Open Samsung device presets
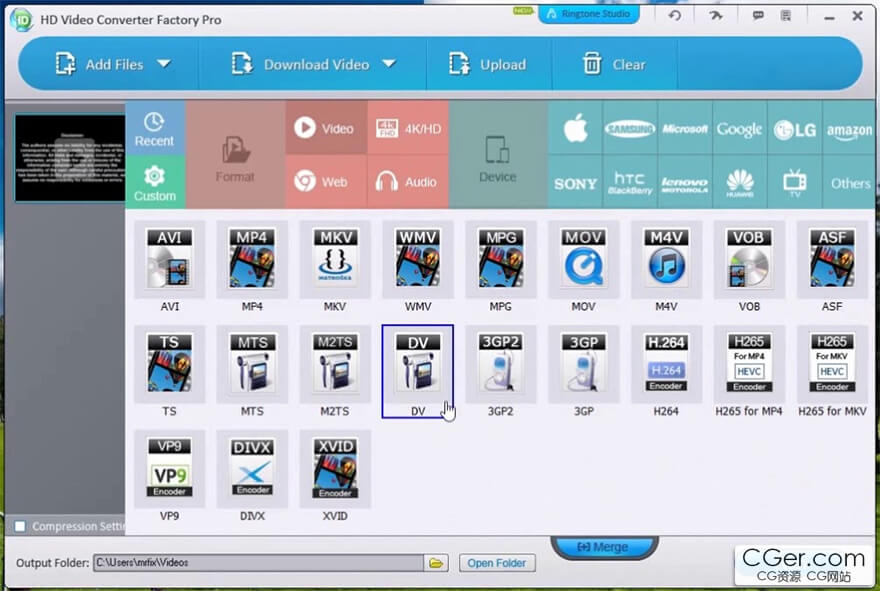 [x=630, y=129]
